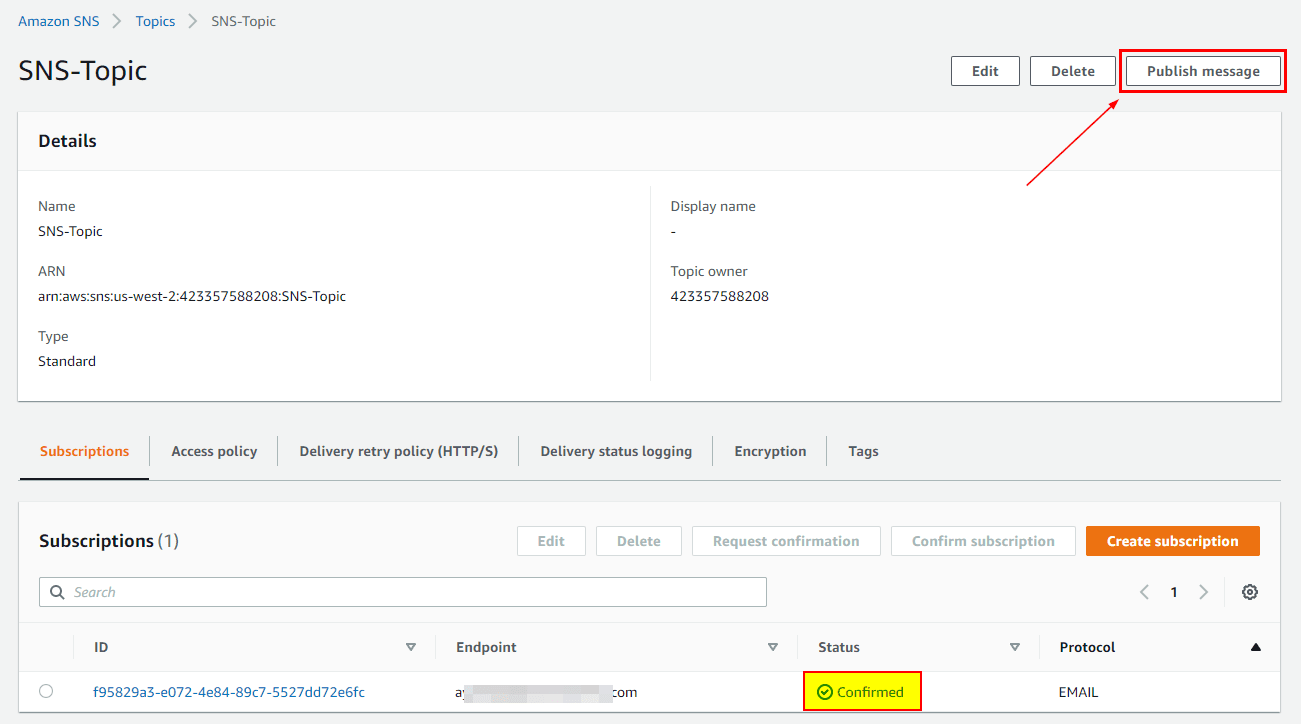Viewport: 1301px width, 724px height.
Task: Sort by Status column using its arrow
Action: 1014,647
